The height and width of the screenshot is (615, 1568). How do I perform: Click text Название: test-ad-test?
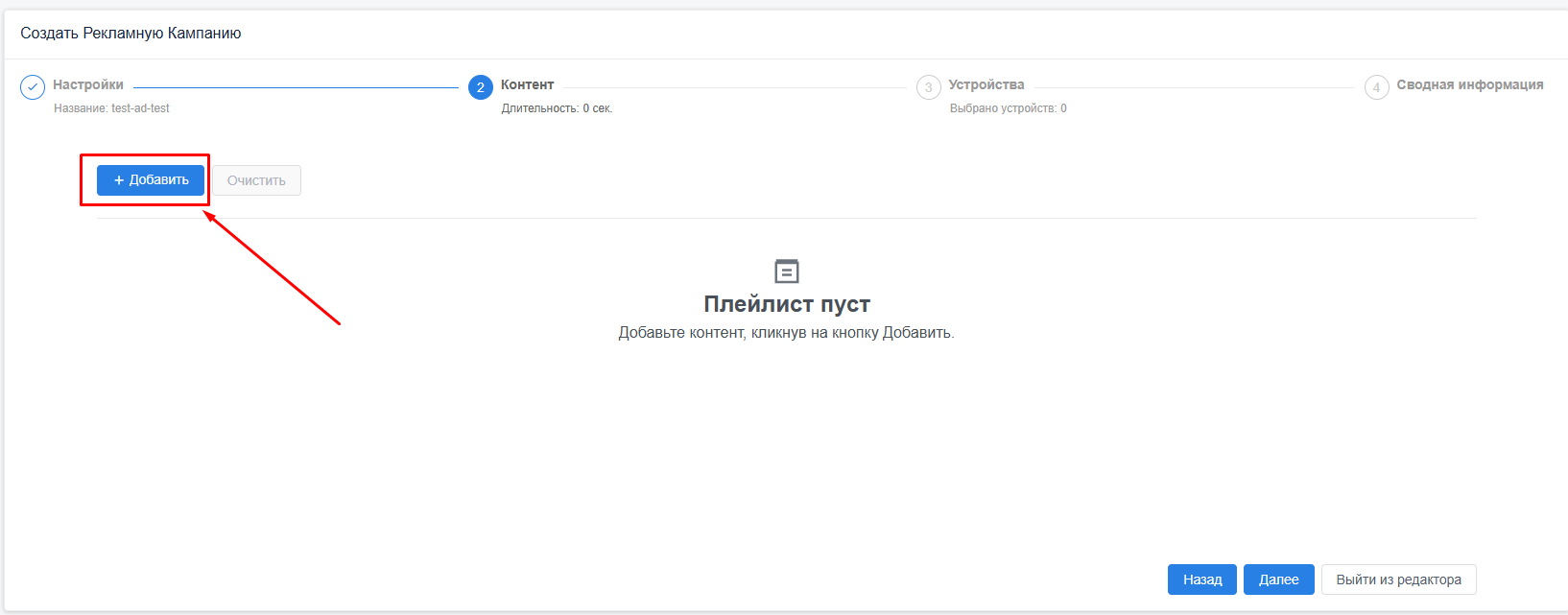click(111, 108)
